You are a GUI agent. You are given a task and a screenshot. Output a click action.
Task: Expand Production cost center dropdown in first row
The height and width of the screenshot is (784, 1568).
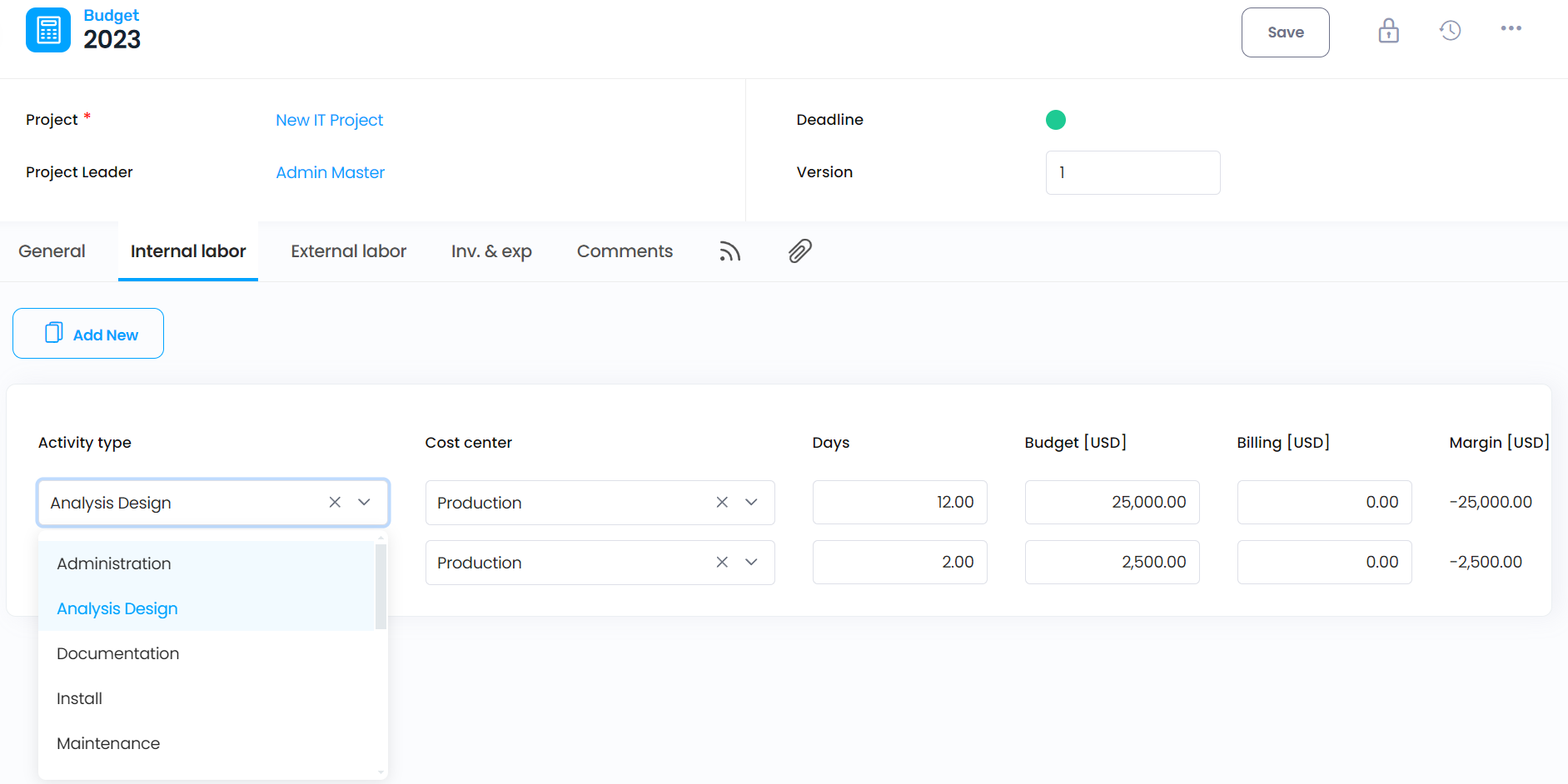pos(751,502)
